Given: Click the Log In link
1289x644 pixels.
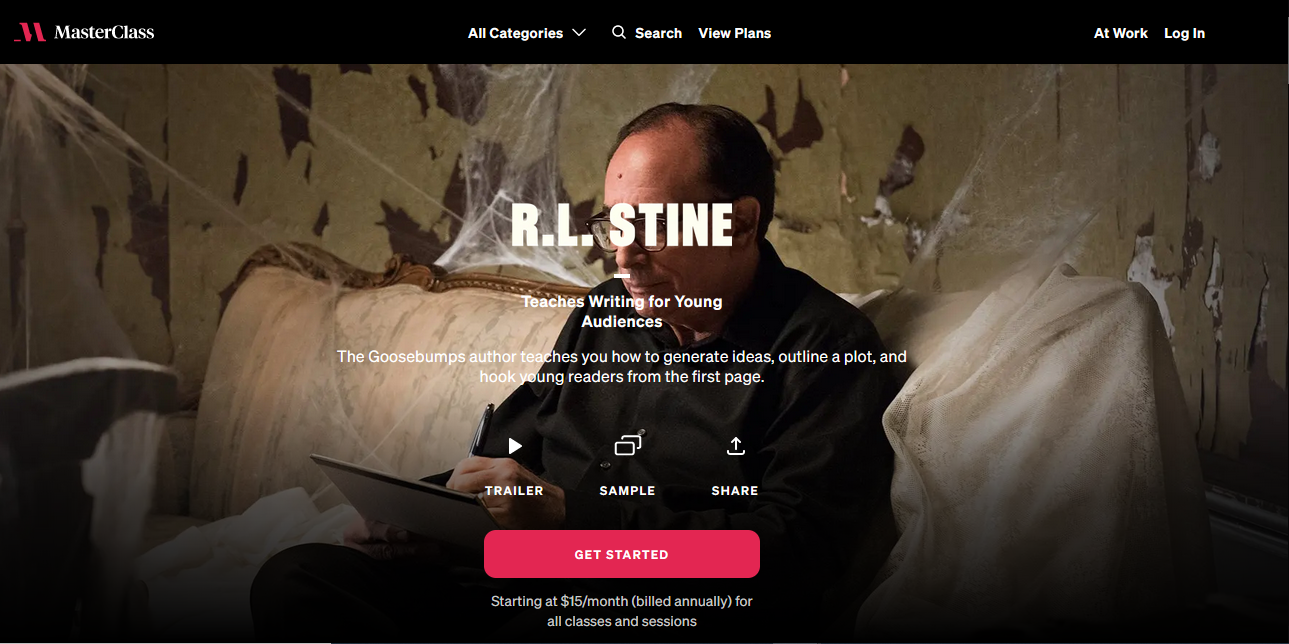Looking at the screenshot, I should tap(1184, 33).
